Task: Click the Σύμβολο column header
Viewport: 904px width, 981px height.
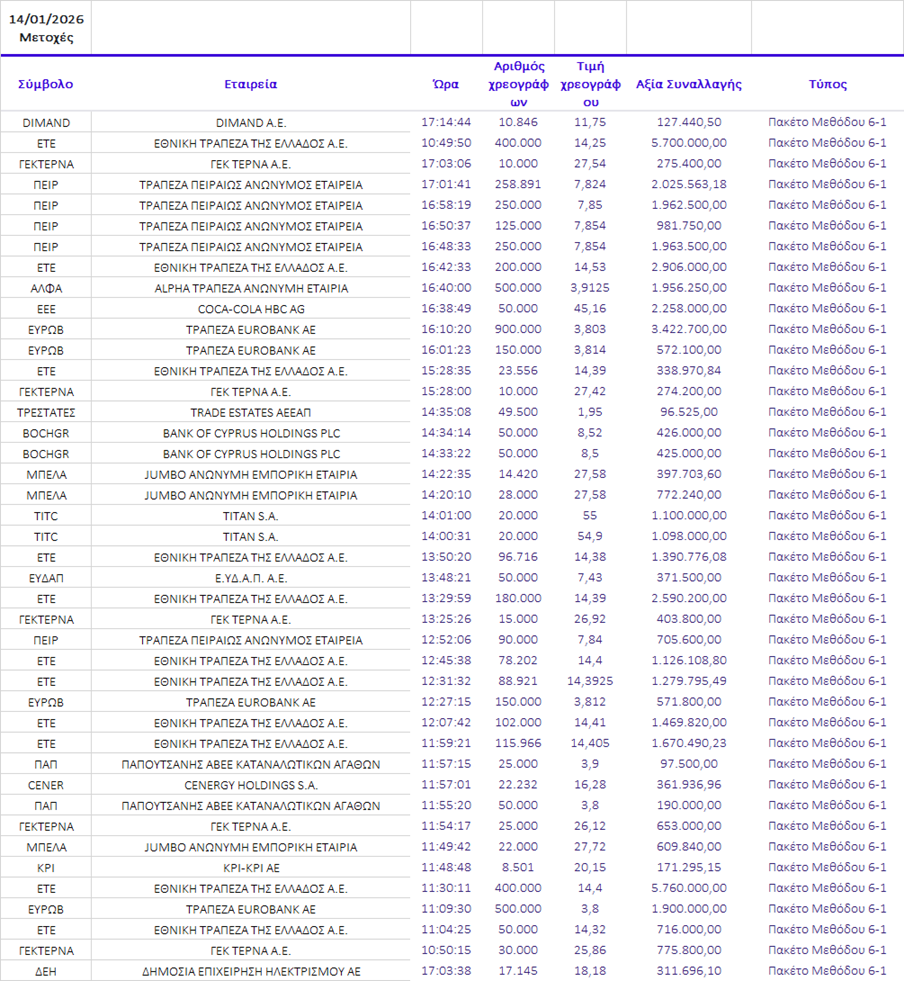Action: pos(46,84)
